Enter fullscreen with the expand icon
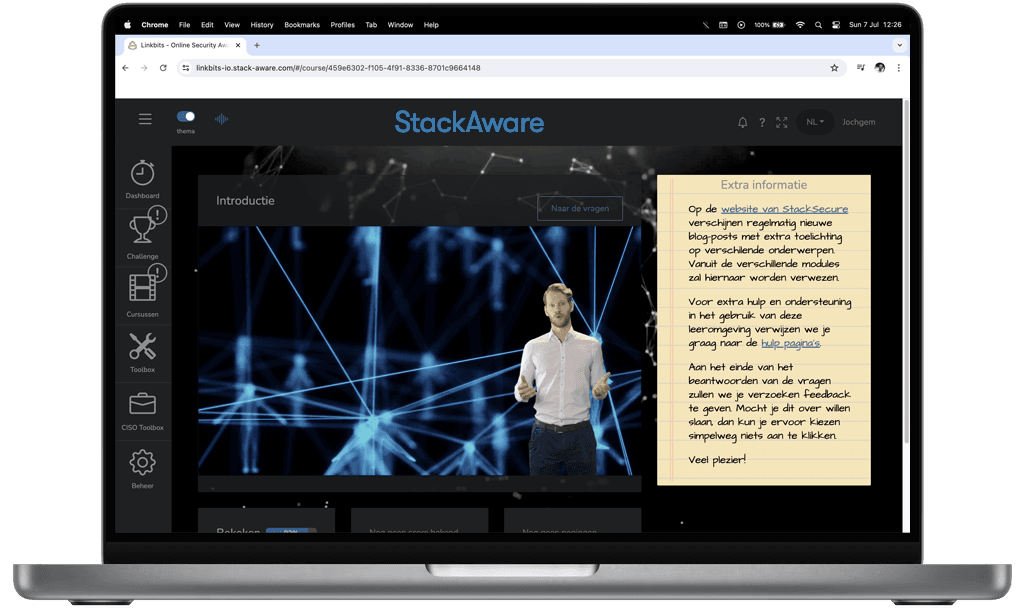The image size is (1024, 608). tap(782, 122)
